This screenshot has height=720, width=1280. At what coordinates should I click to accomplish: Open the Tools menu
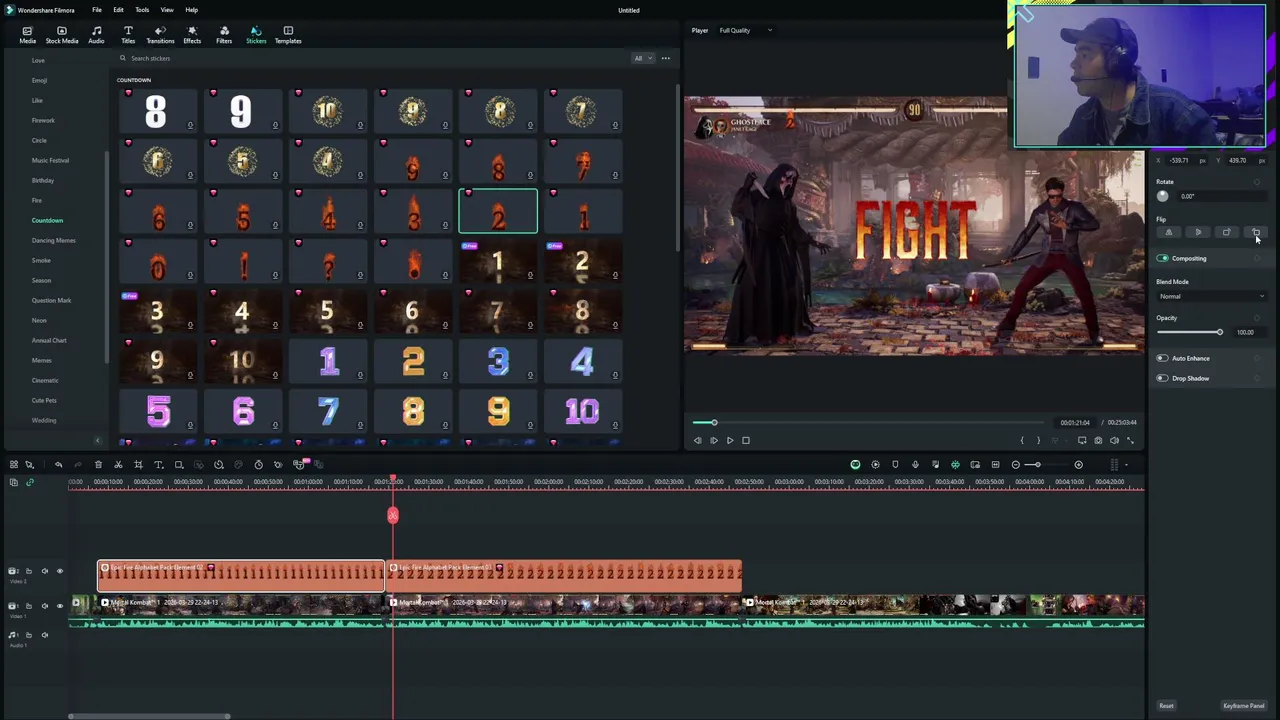click(x=142, y=10)
